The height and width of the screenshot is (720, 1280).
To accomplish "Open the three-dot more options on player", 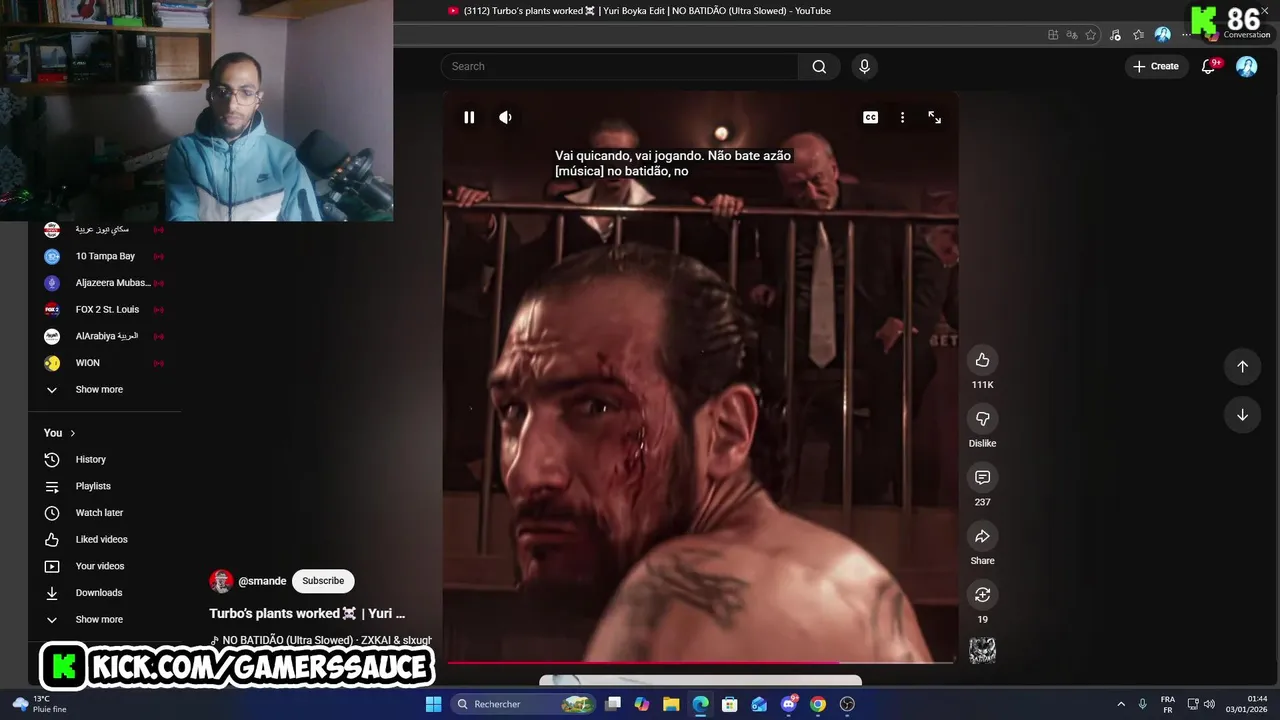I will click(902, 117).
